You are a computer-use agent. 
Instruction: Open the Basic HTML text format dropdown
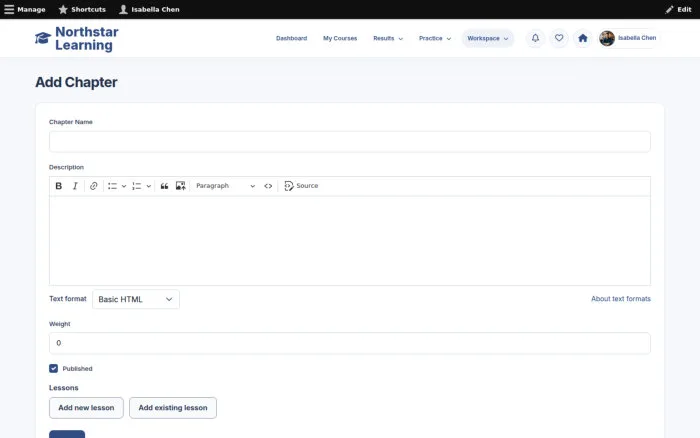click(136, 299)
